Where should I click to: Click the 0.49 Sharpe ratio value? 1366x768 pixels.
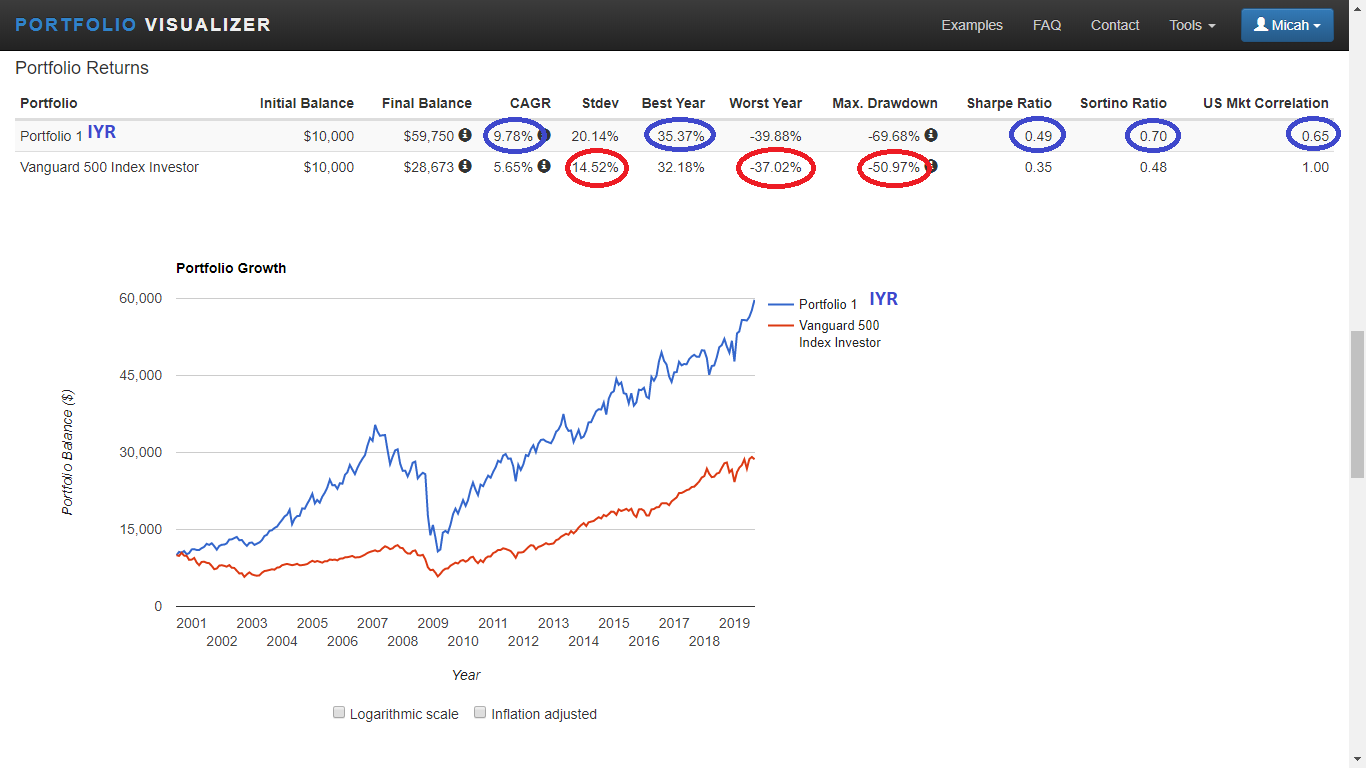[x=1038, y=136]
